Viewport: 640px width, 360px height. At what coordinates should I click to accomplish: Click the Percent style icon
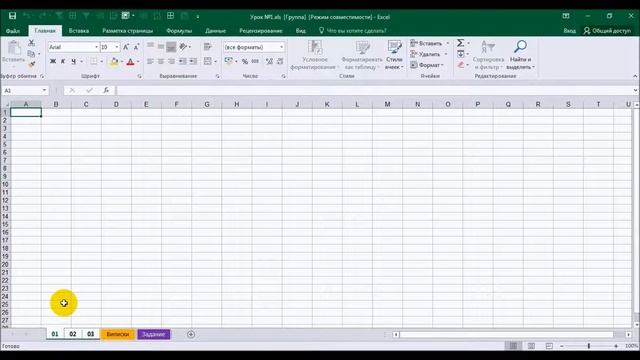[x=244, y=62]
